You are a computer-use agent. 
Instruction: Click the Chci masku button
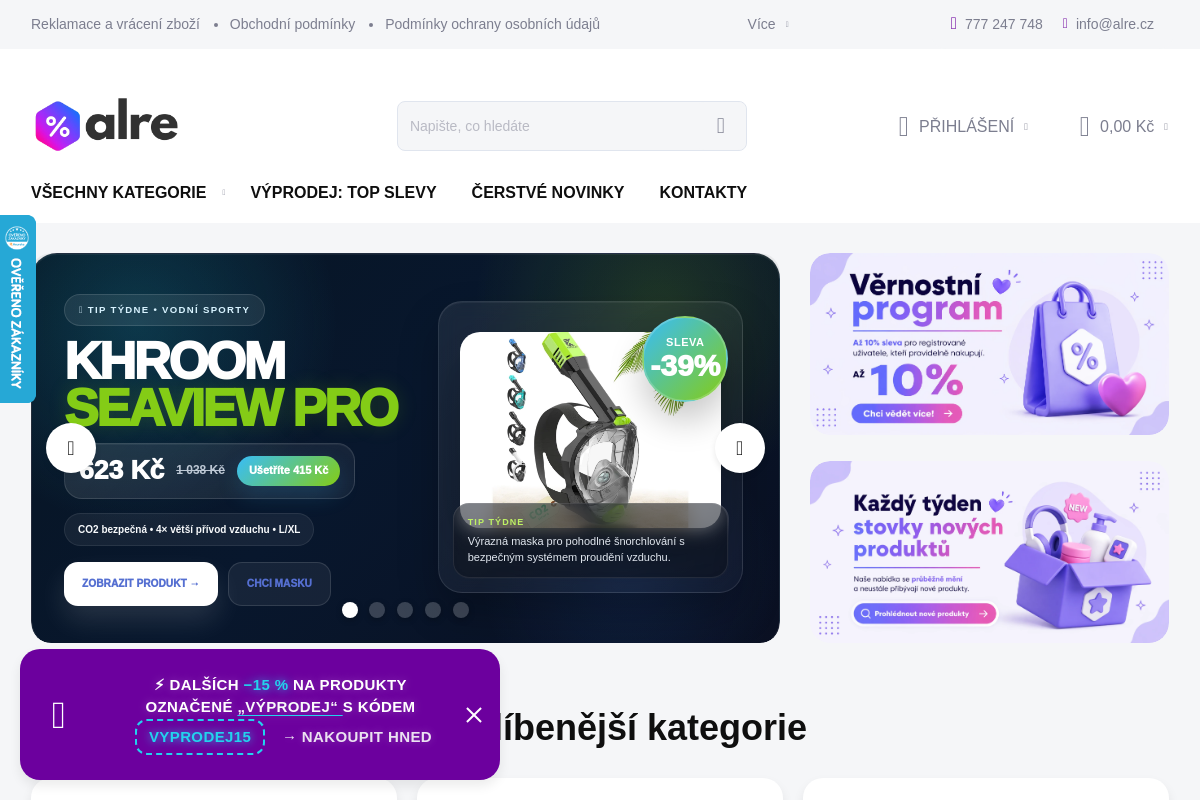(x=279, y=584)
